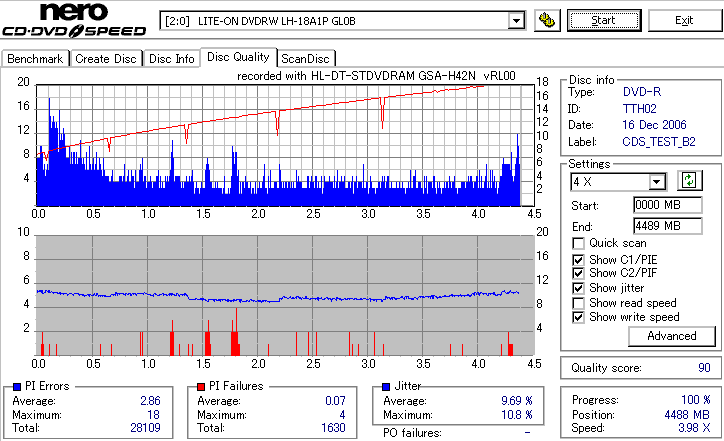Click the Exit button

684,20
